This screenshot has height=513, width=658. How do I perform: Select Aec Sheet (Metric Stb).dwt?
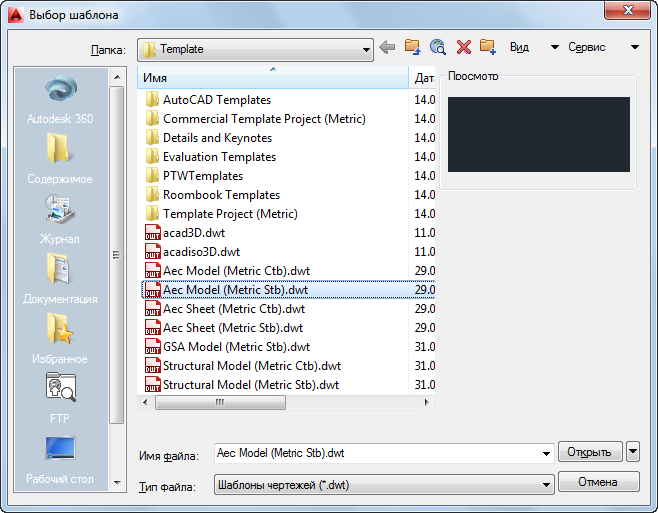point(233,328)
